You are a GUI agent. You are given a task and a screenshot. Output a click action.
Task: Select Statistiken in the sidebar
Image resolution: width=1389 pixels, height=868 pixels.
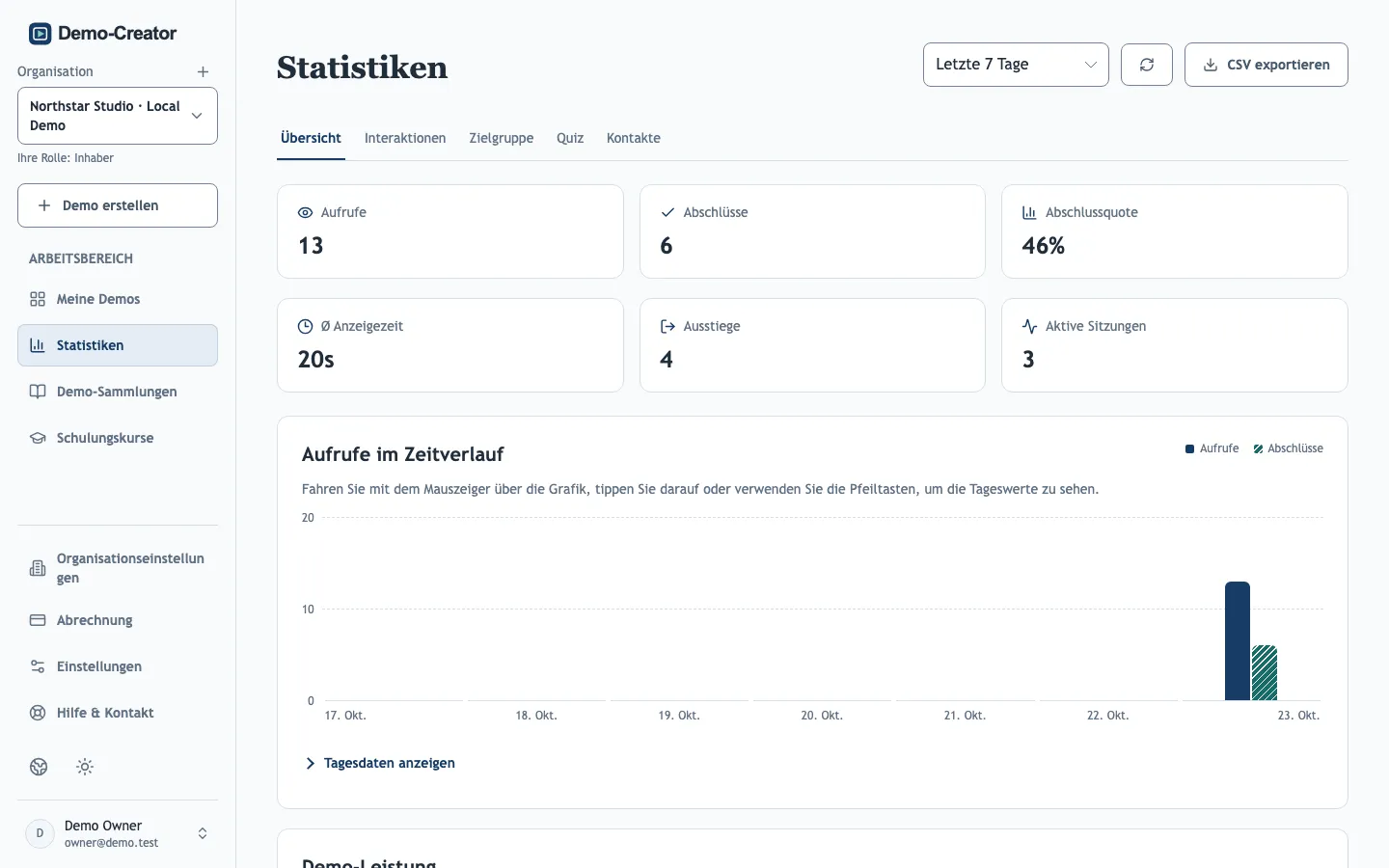118,345
